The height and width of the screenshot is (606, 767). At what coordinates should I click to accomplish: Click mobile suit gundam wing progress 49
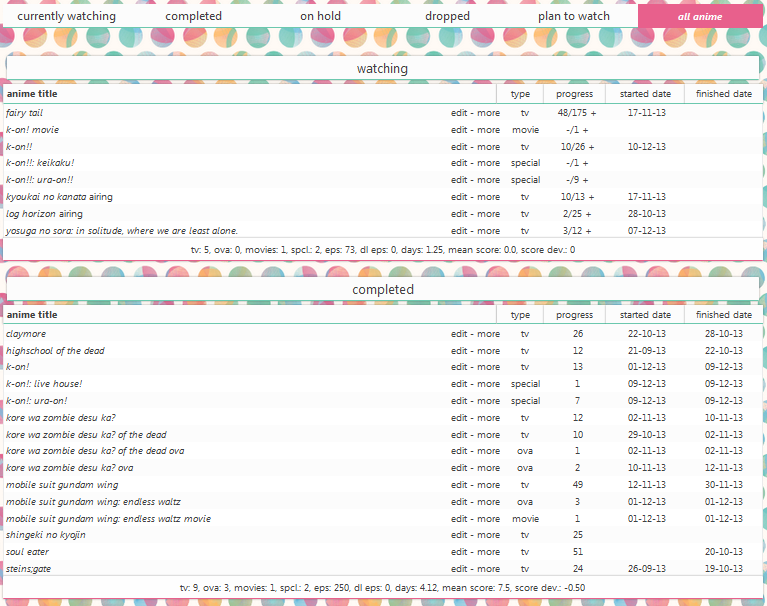point(578,485)
